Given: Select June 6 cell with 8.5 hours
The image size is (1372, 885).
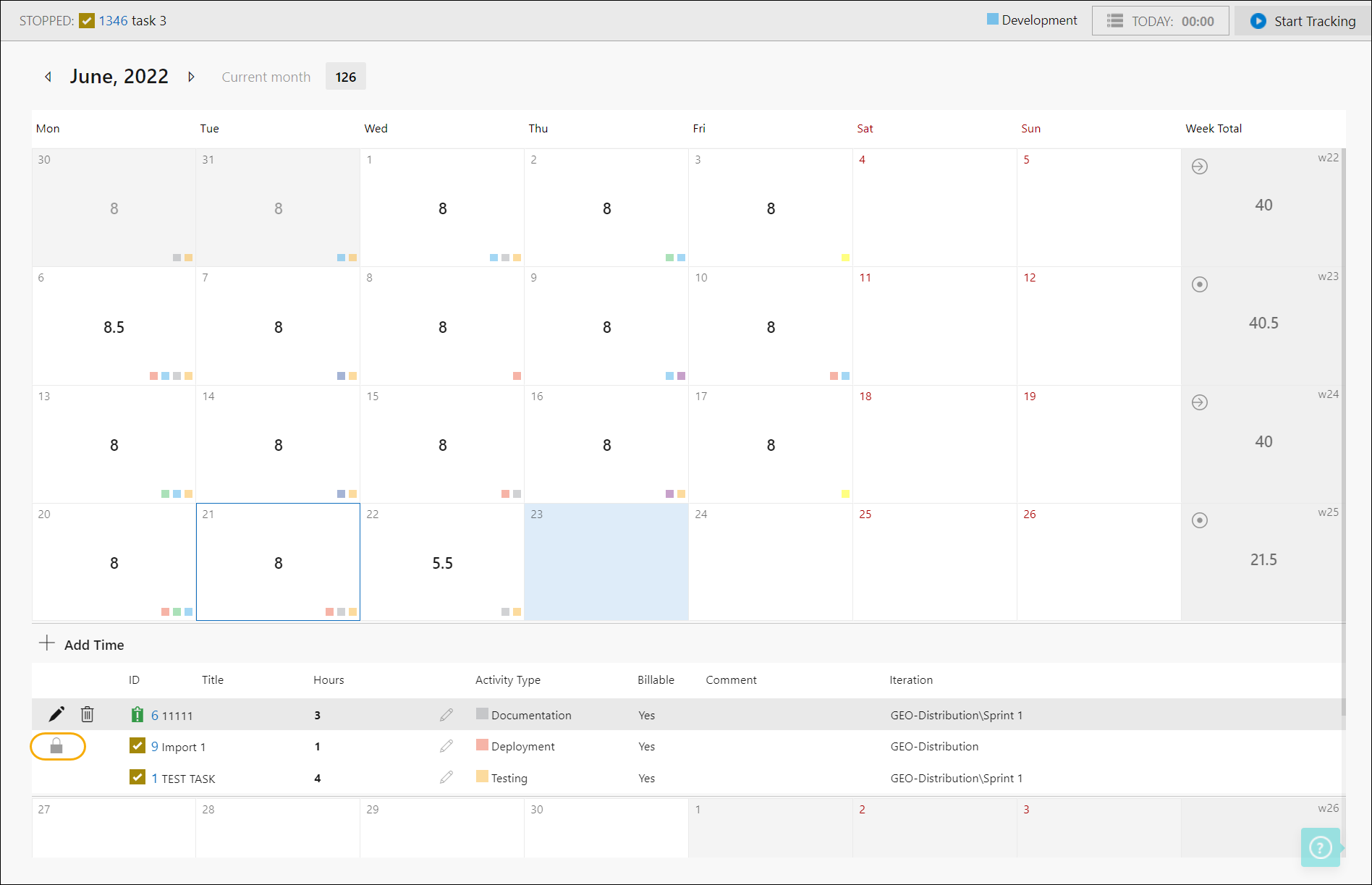Looking at the screenshot, I should (114, 326).
